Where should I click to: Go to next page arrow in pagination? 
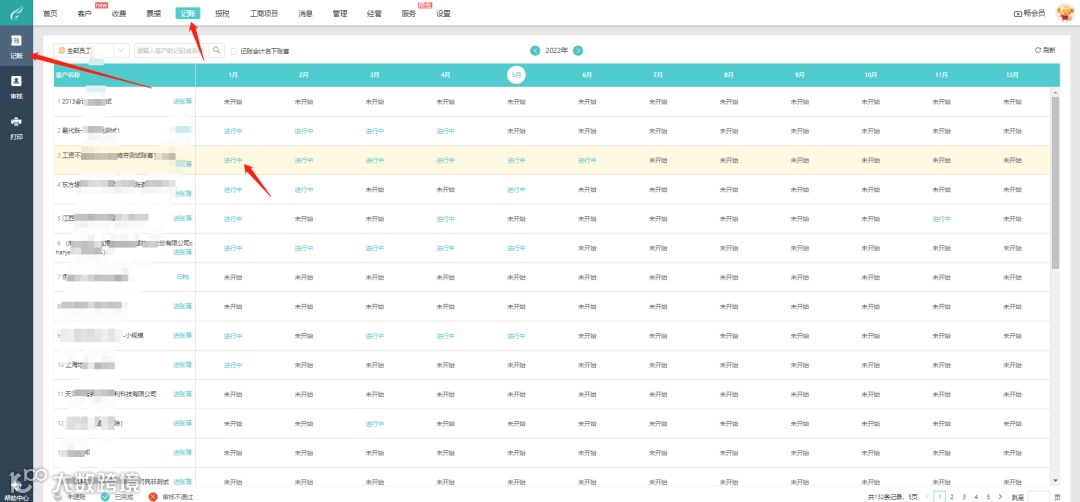tap(1000, 496)
